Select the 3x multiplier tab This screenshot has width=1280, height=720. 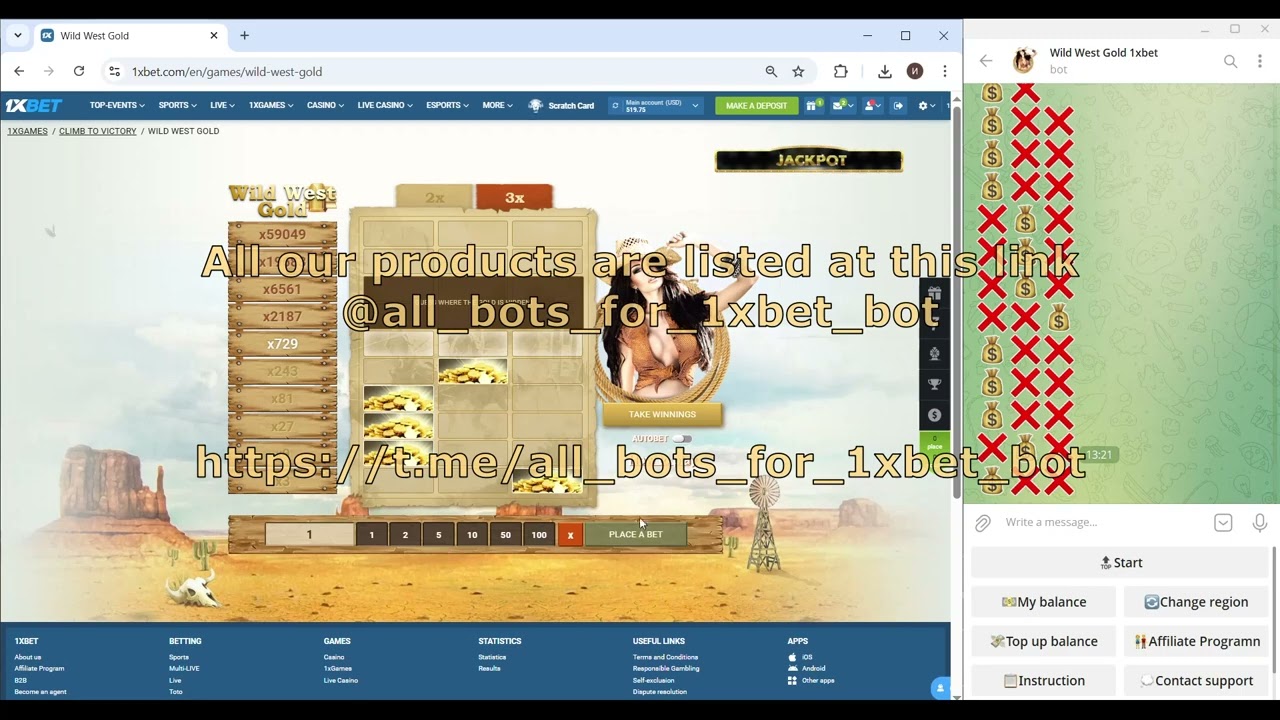[514, 197]
